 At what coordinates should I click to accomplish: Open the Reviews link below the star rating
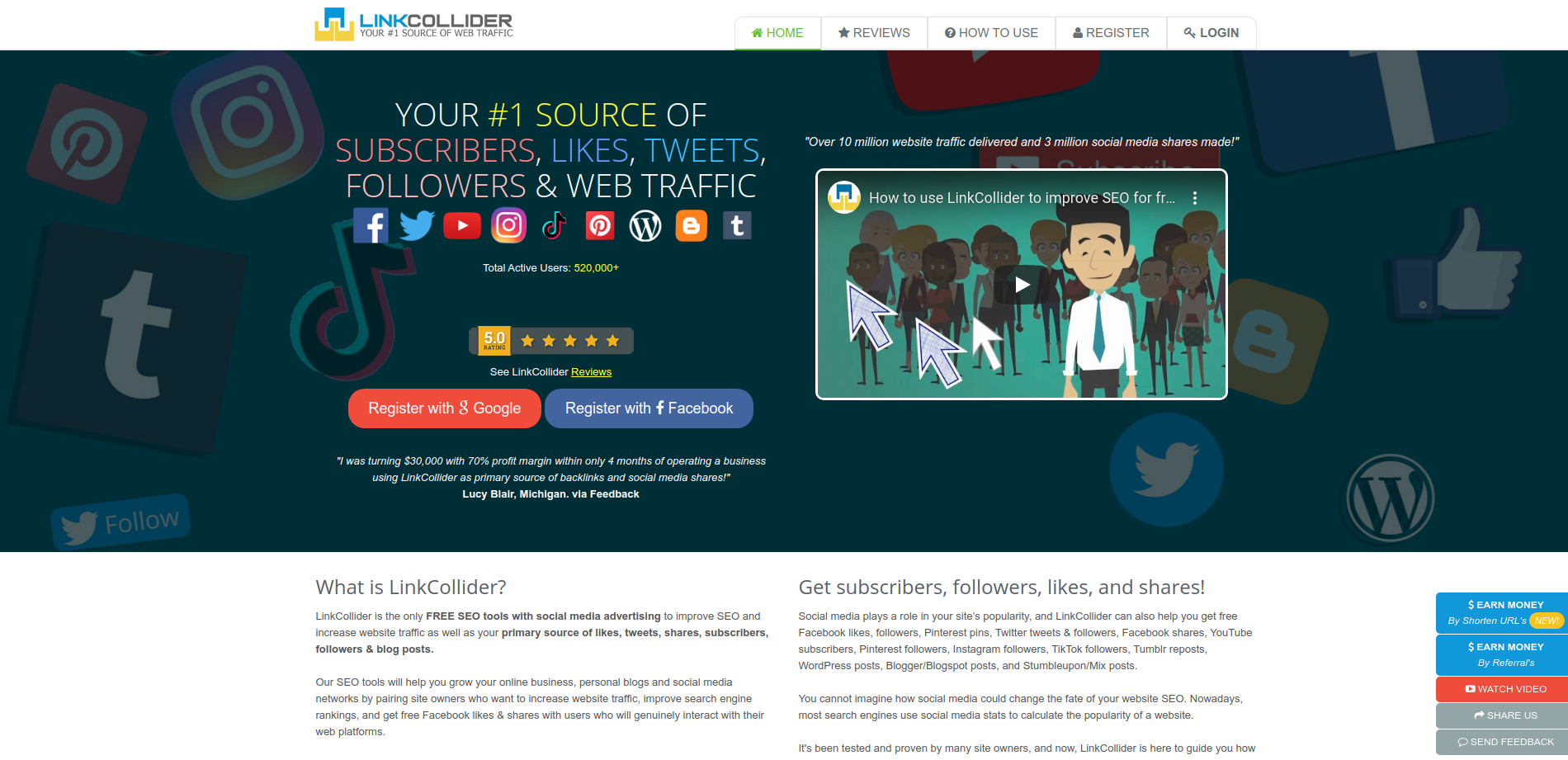(x=591, y=372)
